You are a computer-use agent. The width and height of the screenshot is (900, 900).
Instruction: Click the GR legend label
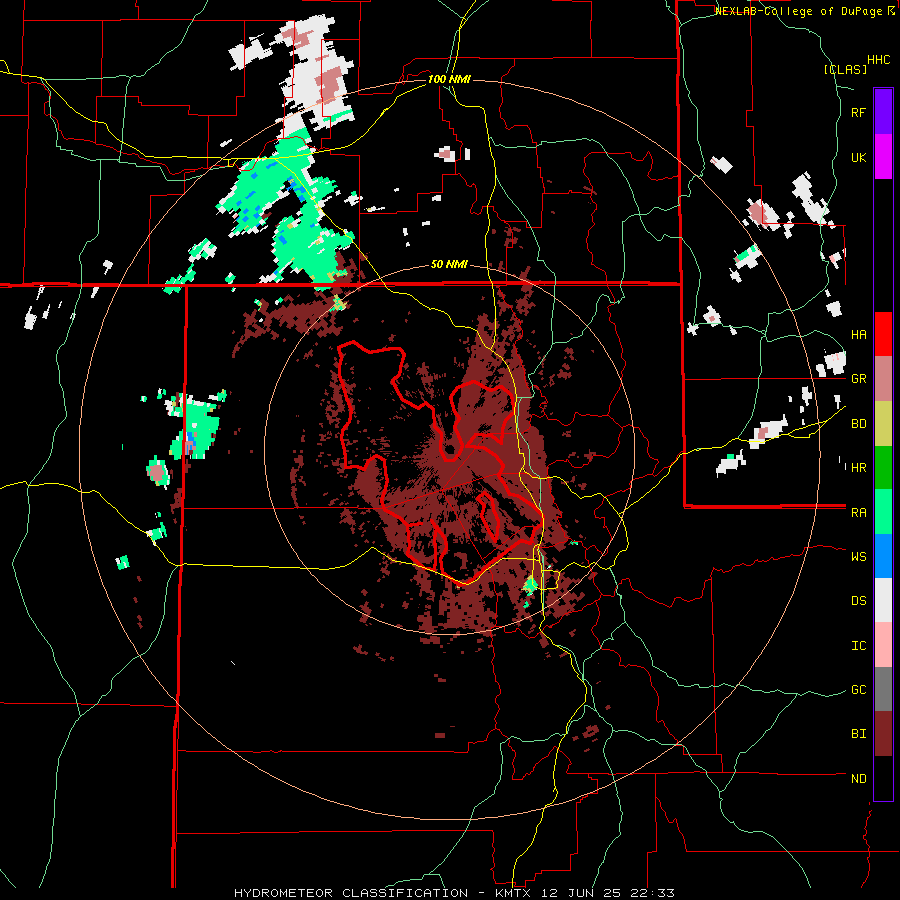coord(858,379)
